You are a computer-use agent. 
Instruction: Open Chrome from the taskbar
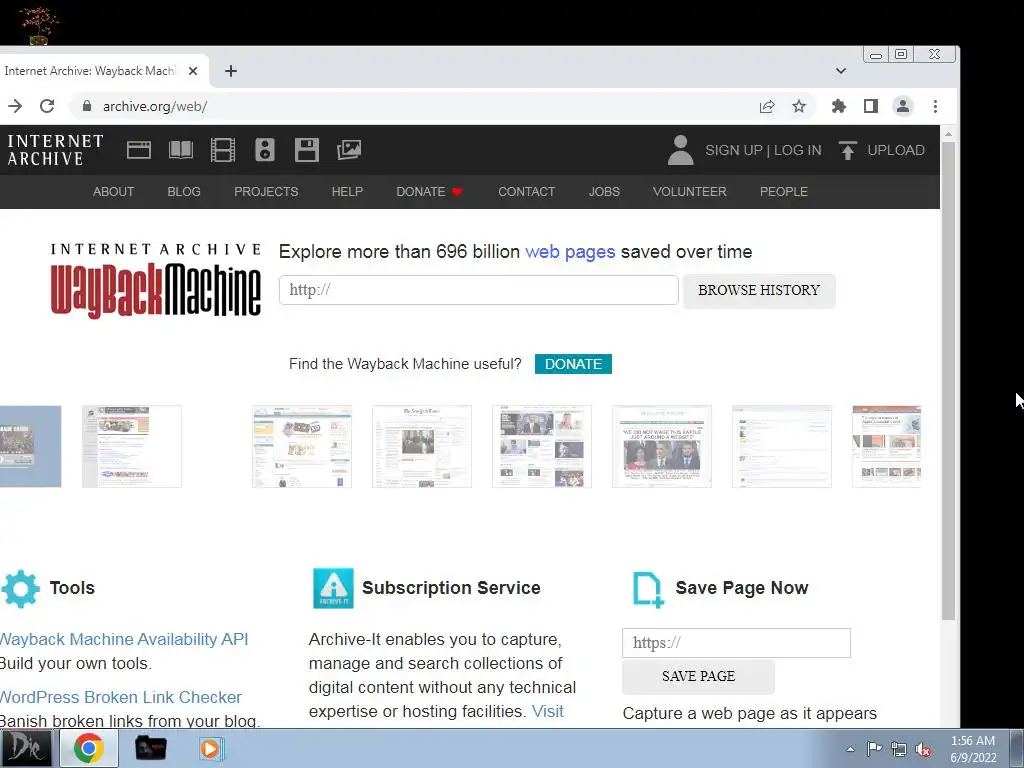[89, 748]
